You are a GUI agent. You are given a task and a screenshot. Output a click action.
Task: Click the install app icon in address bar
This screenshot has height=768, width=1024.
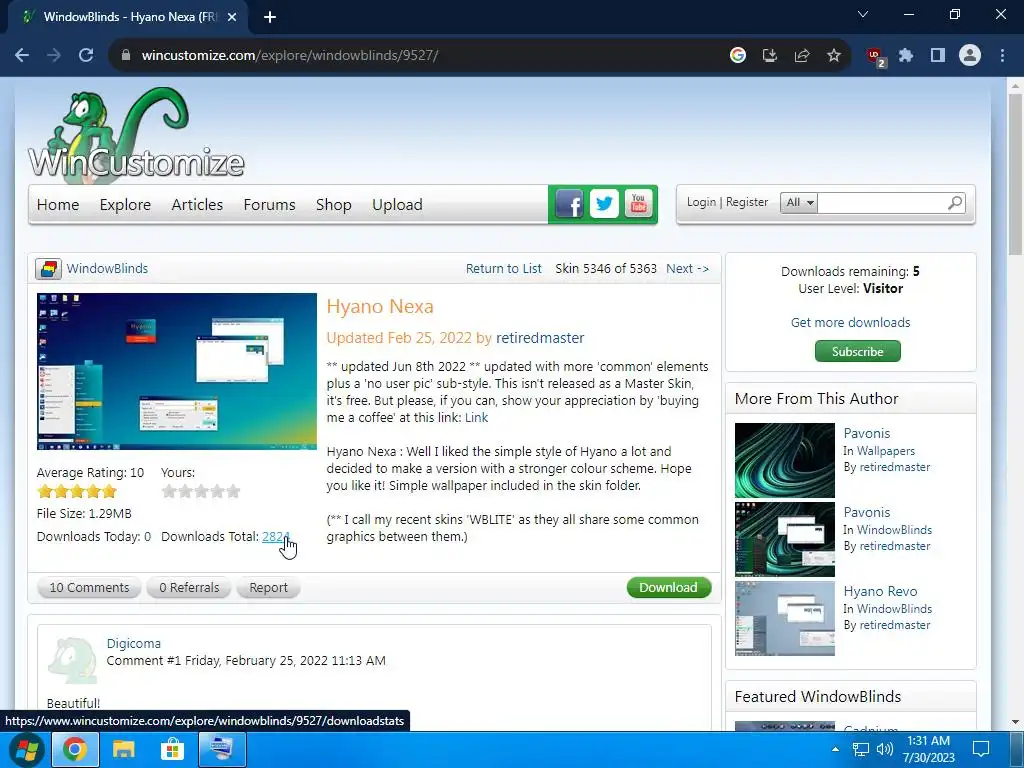(770, 56)
